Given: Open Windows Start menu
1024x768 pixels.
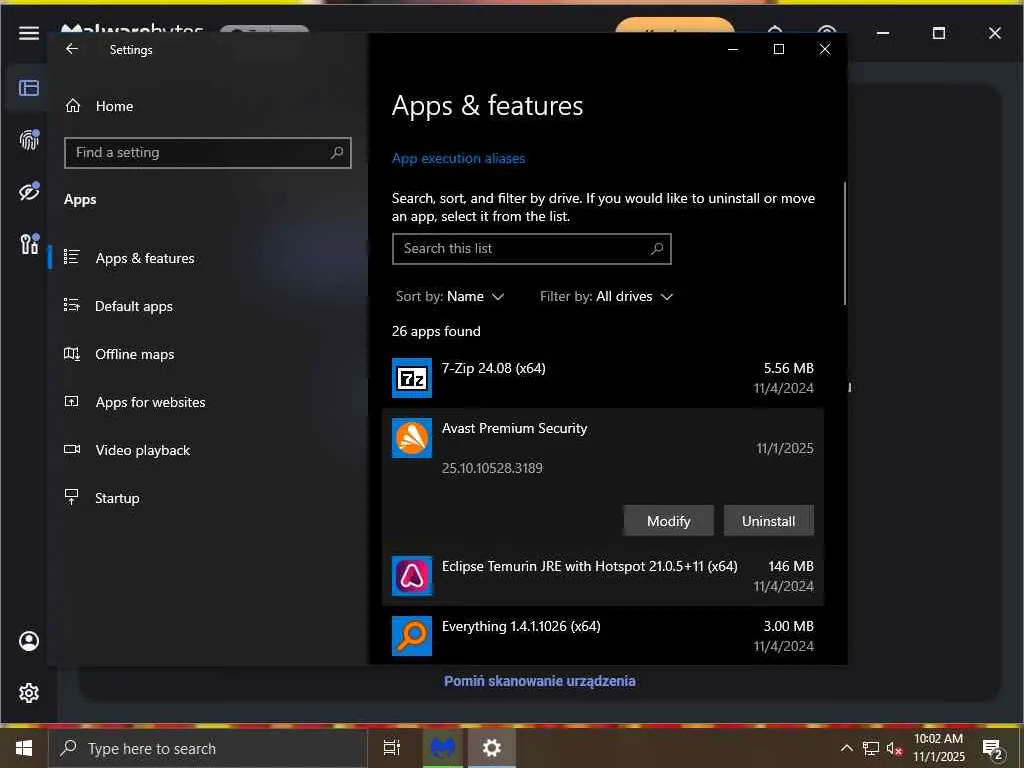Looking at the screenshot, I should 24,748.
